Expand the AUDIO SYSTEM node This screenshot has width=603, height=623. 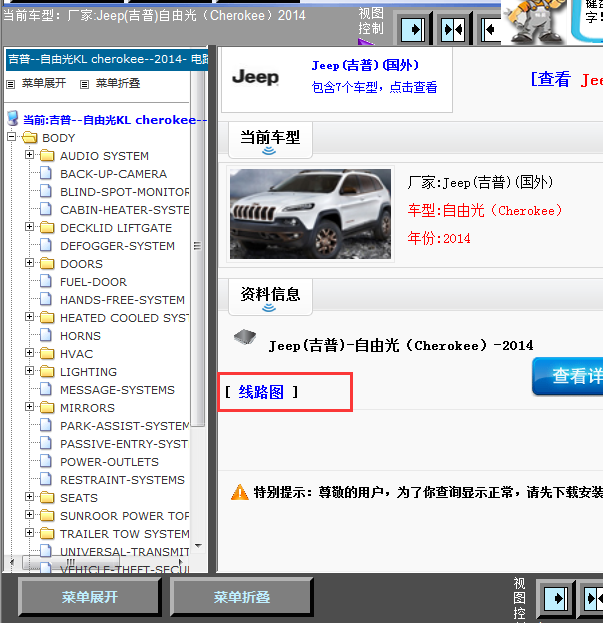[29, 155]
